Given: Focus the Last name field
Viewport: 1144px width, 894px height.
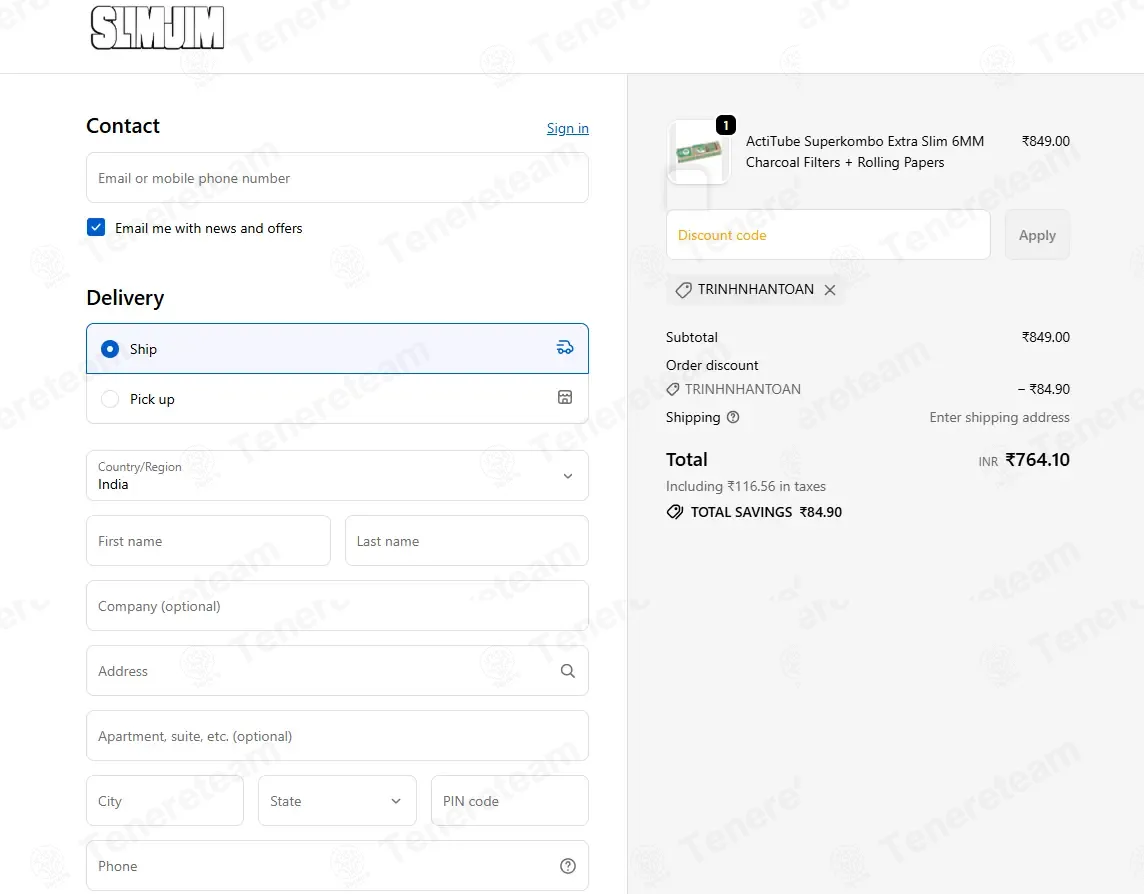Looking at the screenshot, I should (x=467, y=541).
